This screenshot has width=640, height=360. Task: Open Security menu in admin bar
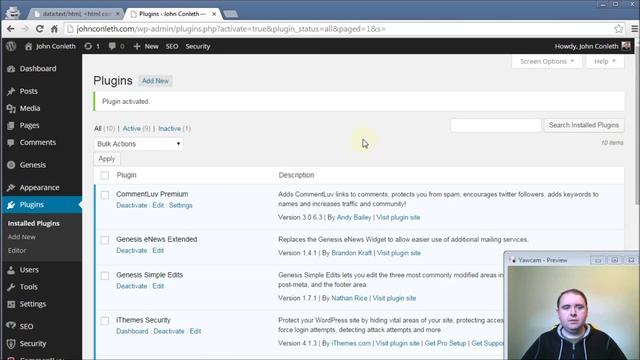click(x=198, y=46)
